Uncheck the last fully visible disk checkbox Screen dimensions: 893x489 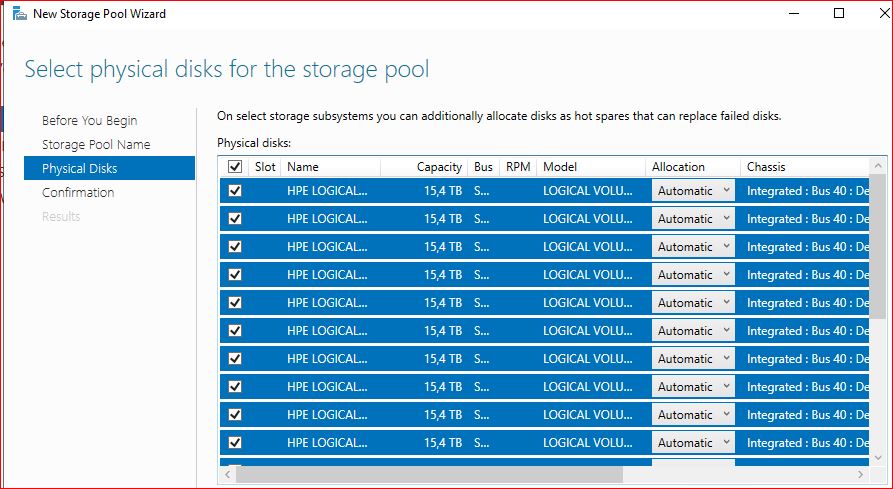[235, 443]
